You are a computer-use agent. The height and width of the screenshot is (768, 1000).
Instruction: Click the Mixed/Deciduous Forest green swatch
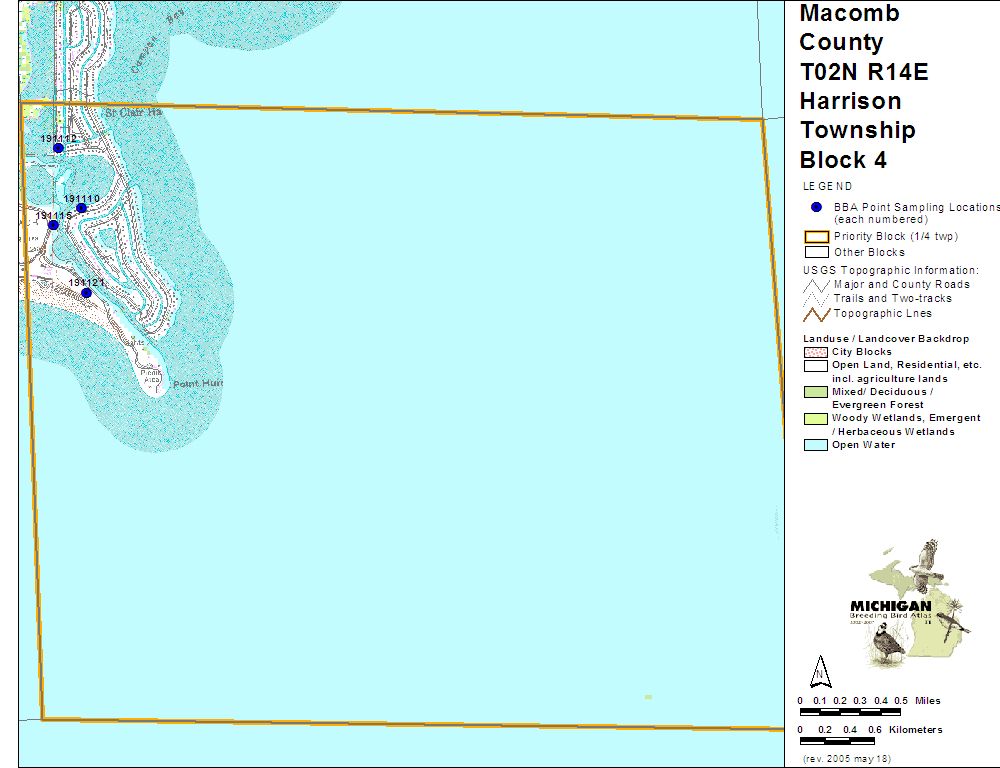(x=816, y=392)
